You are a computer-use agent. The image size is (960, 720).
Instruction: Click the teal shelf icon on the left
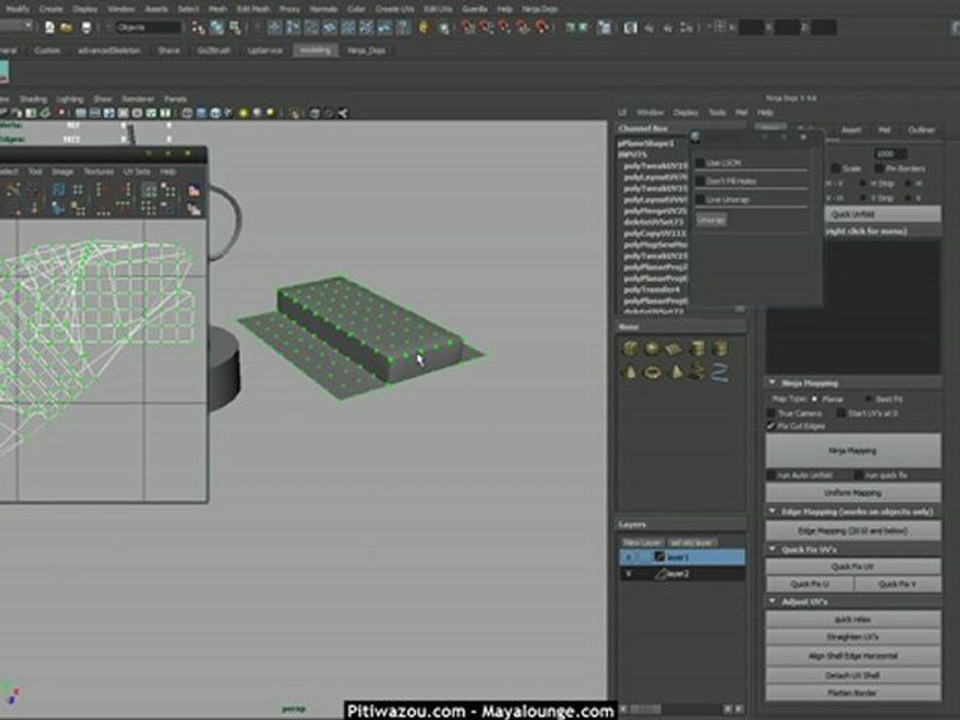(4, 72)
